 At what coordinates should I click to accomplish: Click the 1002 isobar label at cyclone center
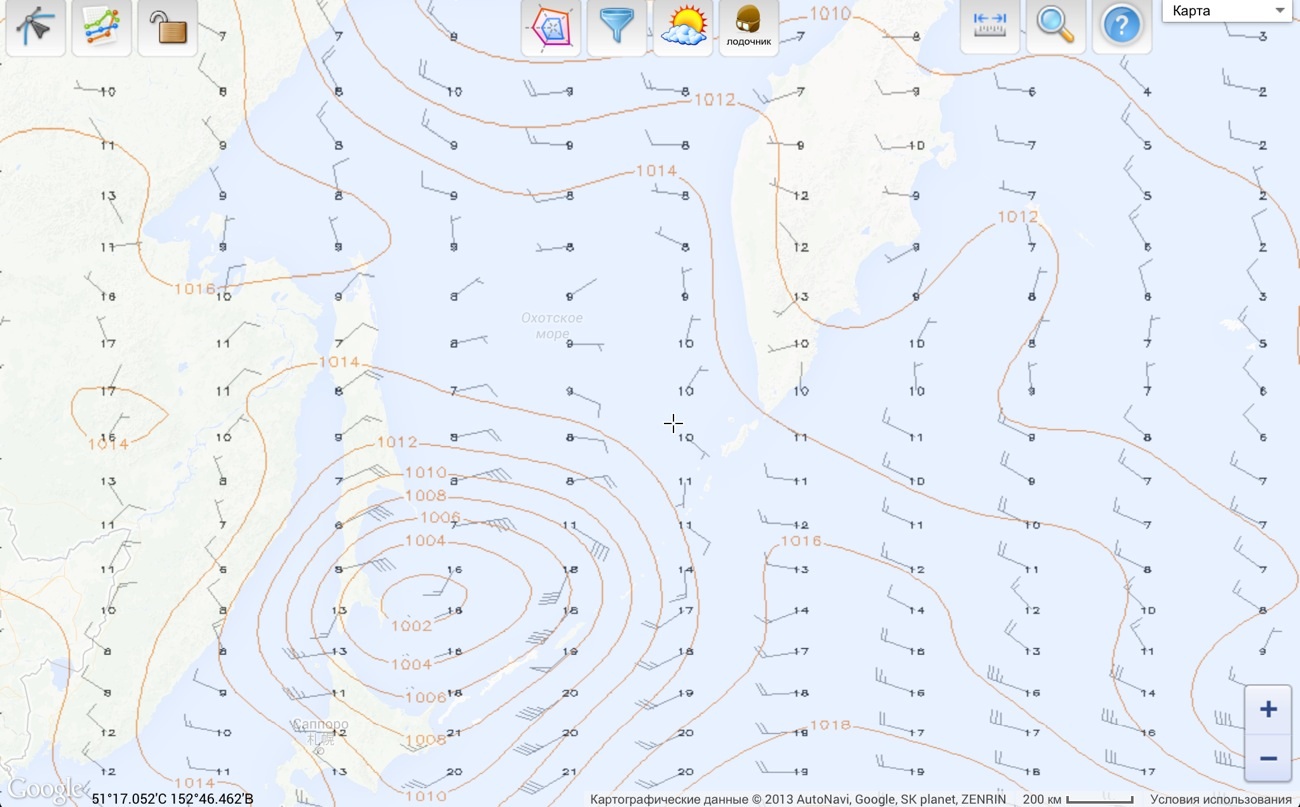(411, 626)
